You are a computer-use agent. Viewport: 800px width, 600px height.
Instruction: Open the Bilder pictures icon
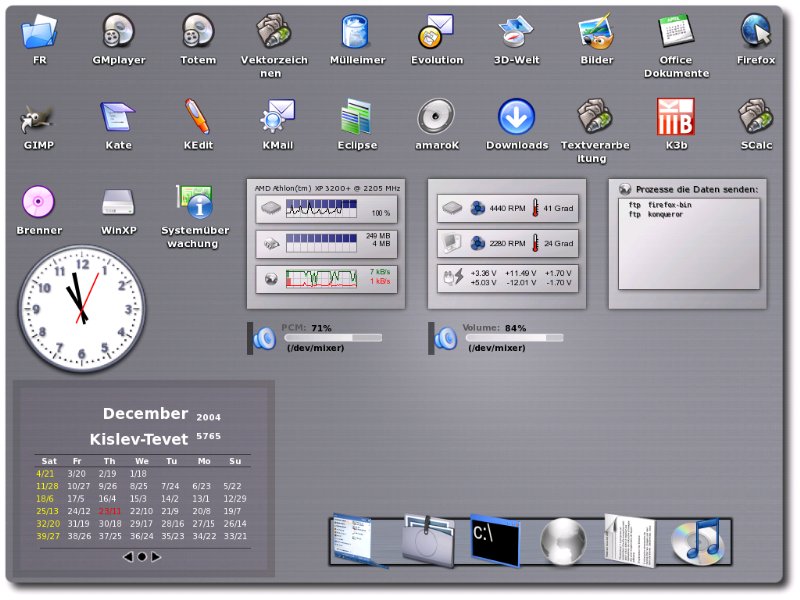(x=596, y=31)
